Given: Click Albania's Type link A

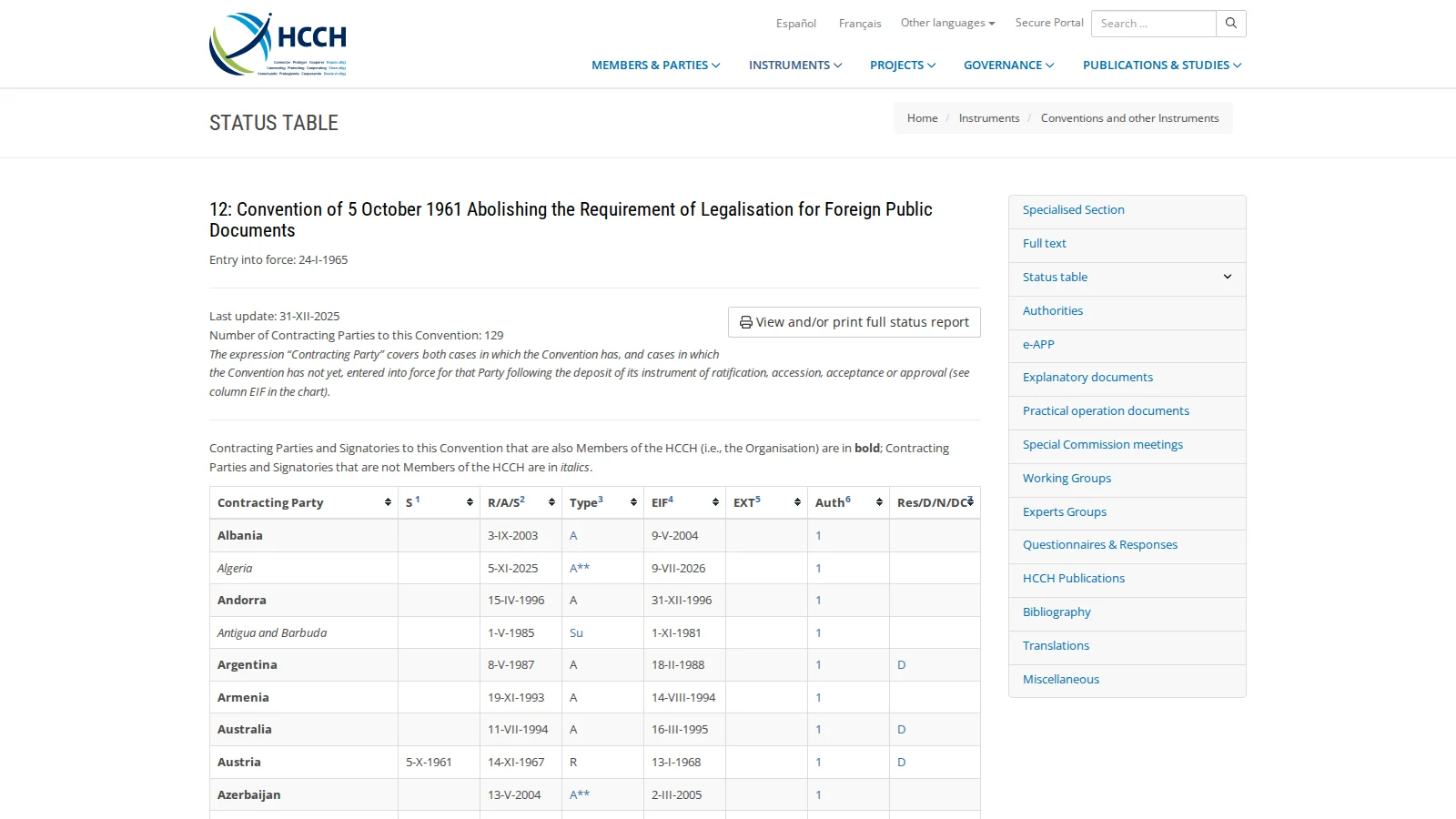Looking at the screenshot, I should (573, 536).
